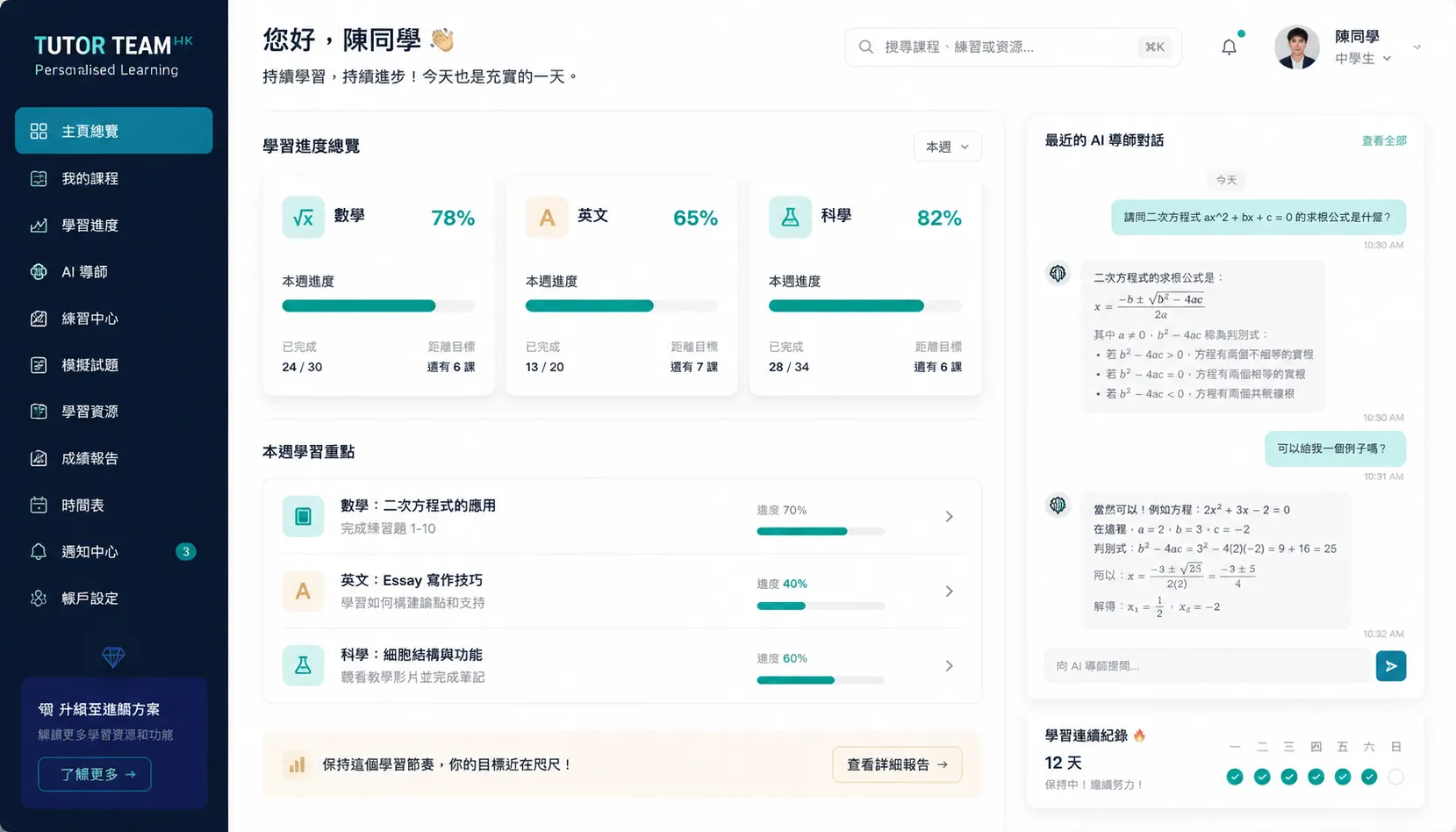1456x832 pixels.
Task: Click the 進度 70% progress bar
Action: (821, 531)
